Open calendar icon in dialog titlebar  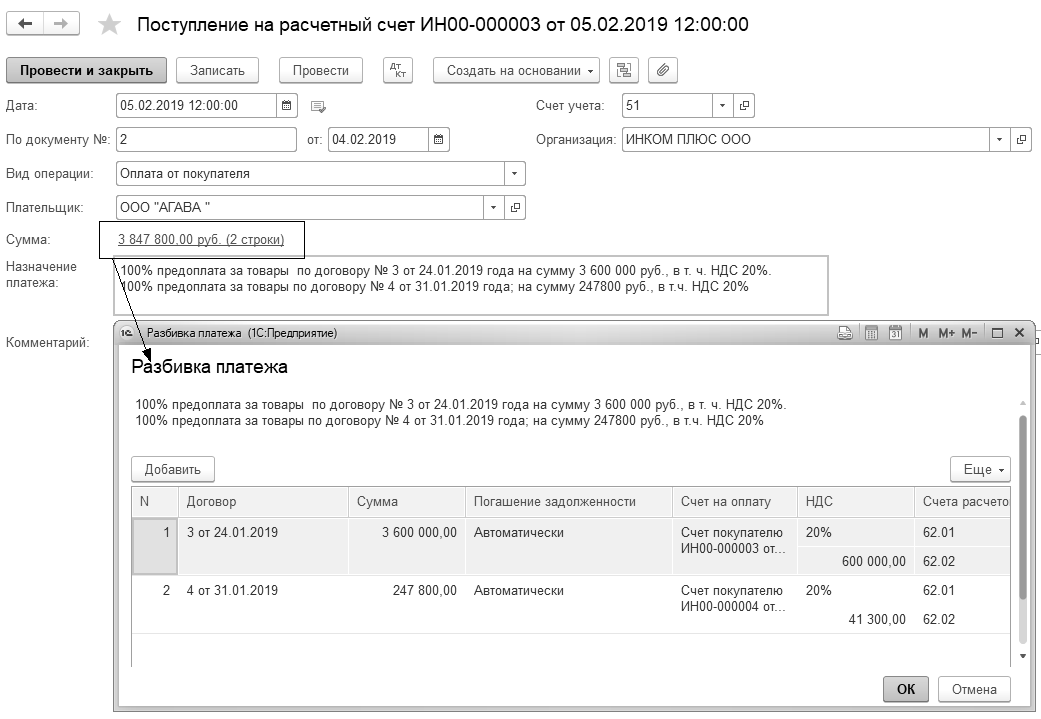895,333
